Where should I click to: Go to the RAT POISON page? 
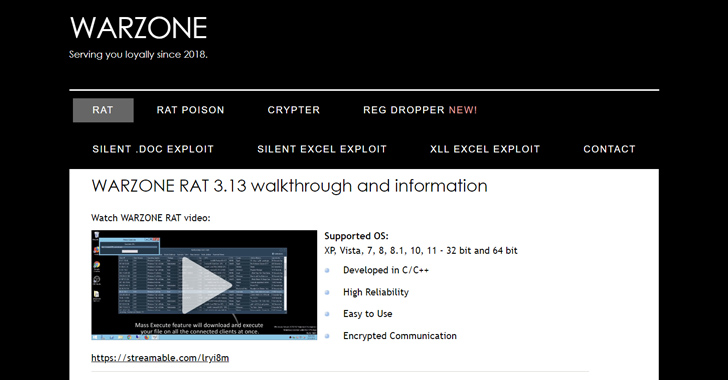click(190, 110)
